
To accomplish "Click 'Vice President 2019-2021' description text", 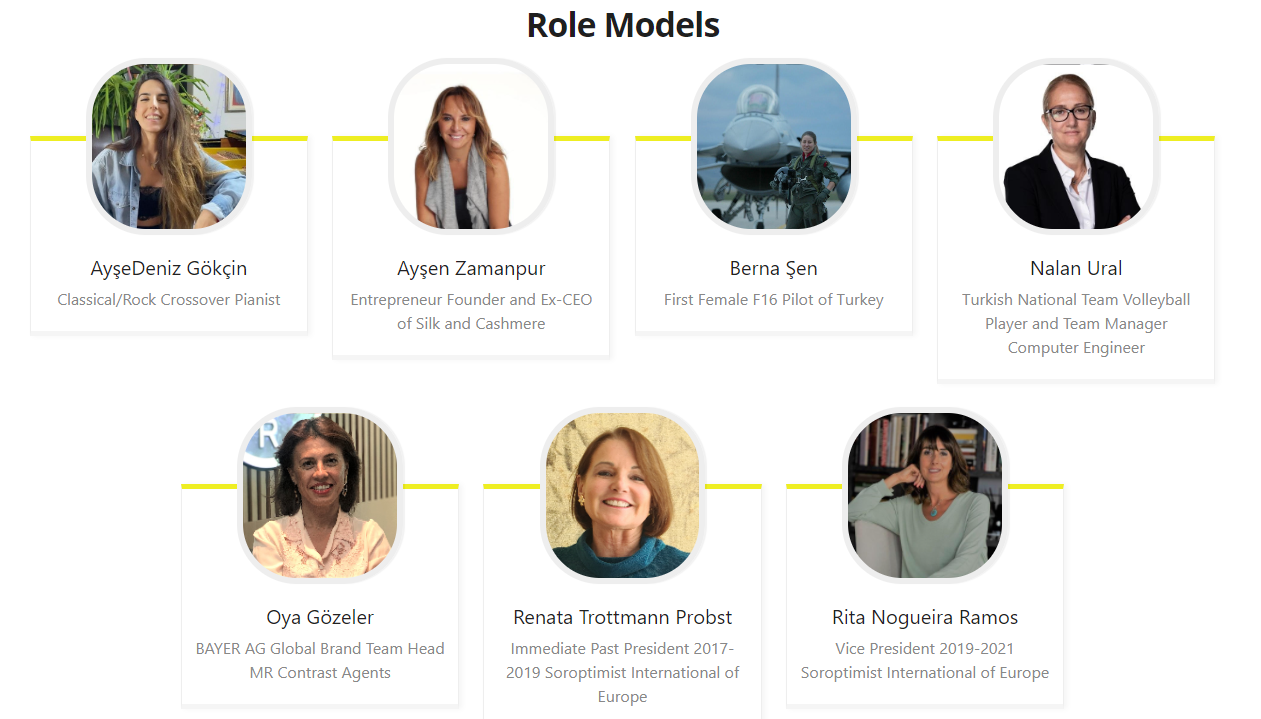I will point(925,648).
